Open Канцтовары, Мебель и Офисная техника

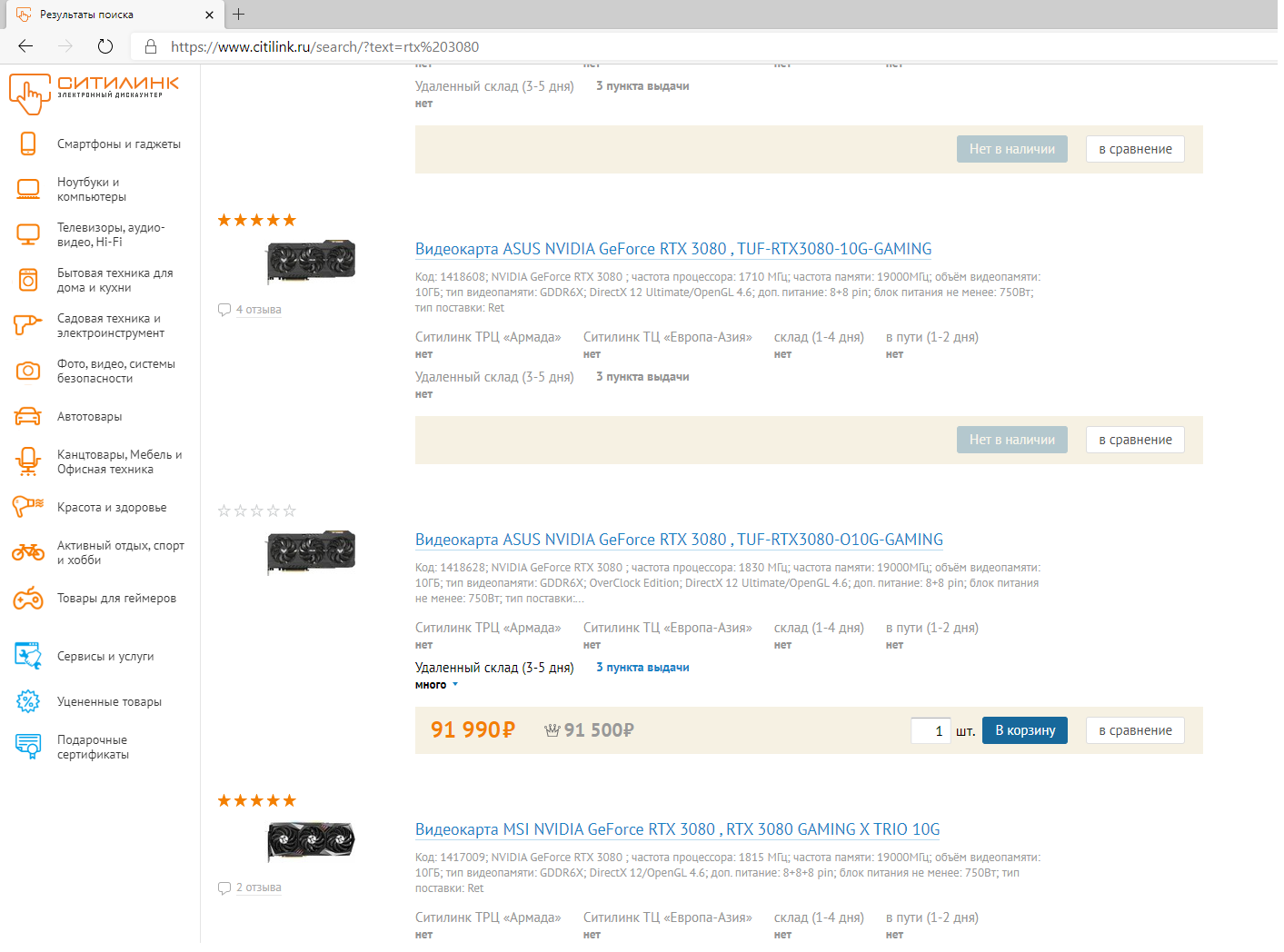click(x=119, y=461)
